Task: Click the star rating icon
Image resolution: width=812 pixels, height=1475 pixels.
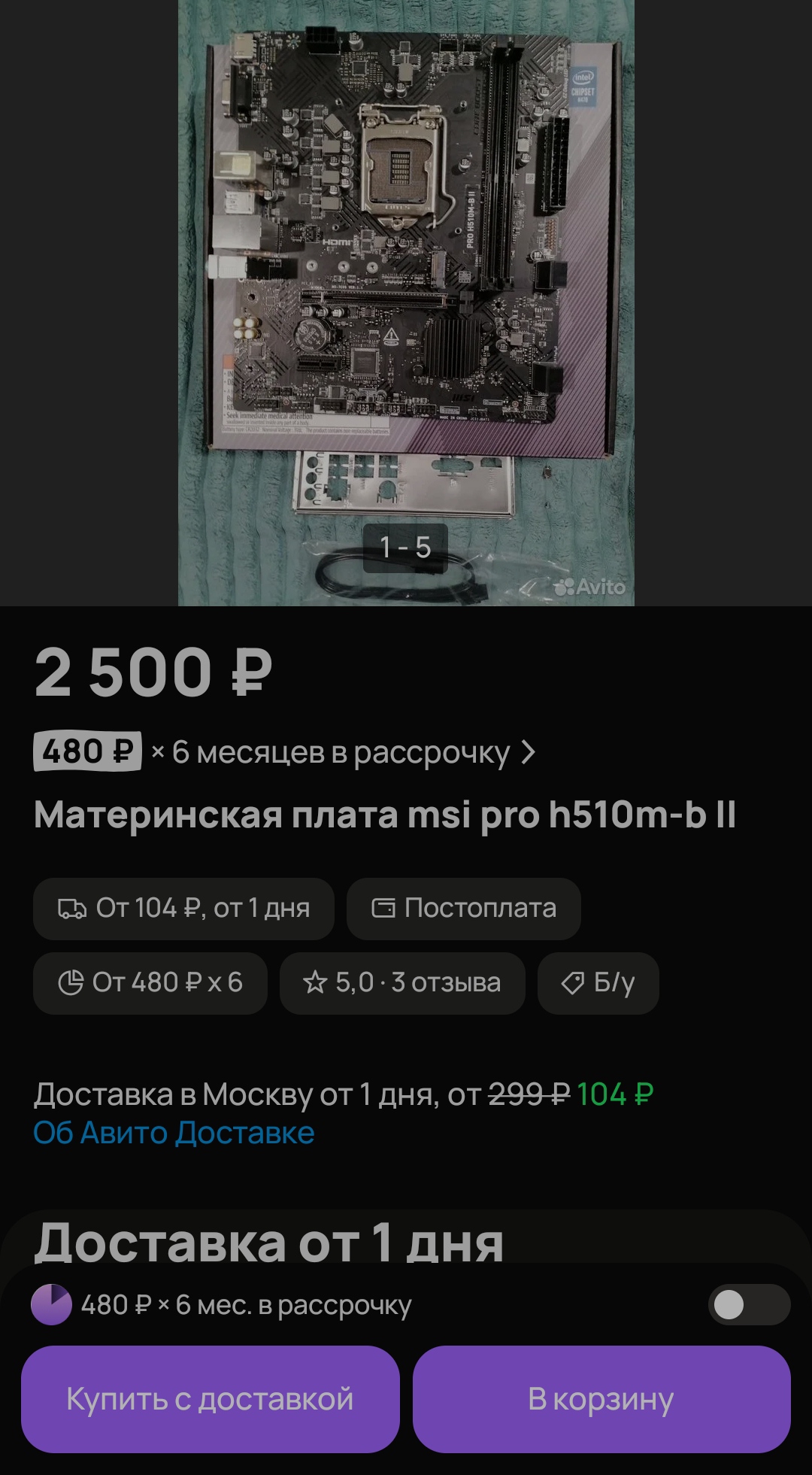Action: pos(314,982)
